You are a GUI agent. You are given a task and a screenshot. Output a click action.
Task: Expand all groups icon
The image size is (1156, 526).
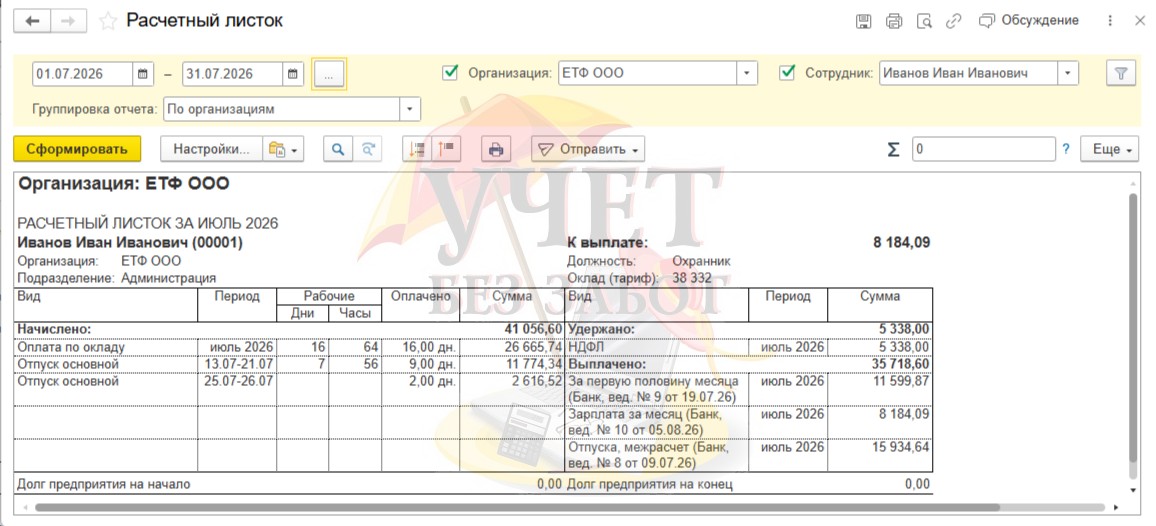(446, 149)
